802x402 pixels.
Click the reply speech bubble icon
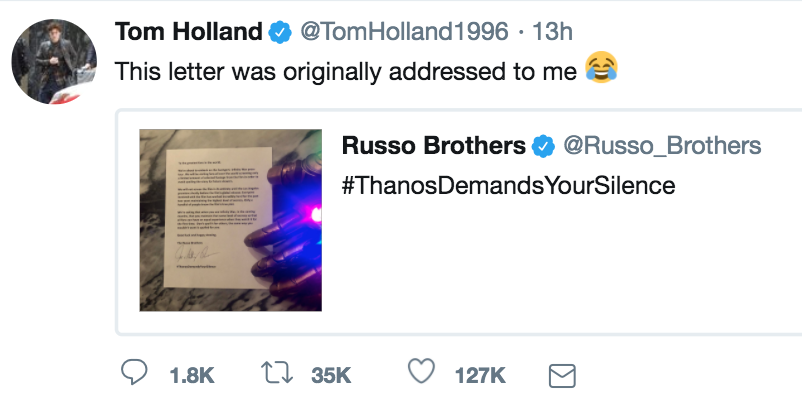[x=134, y=375]
